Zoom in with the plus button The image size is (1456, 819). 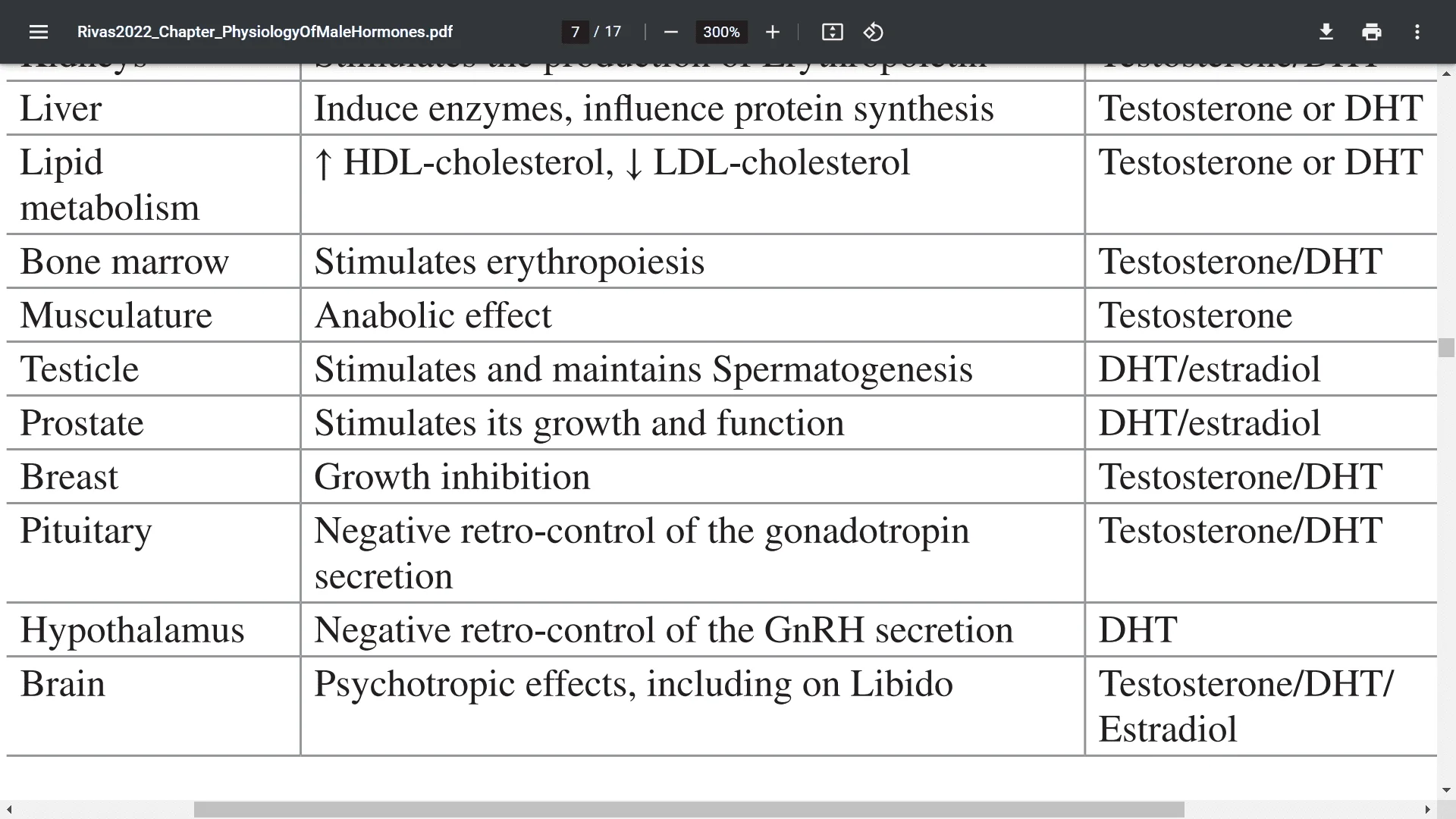[x=772, y=32]
